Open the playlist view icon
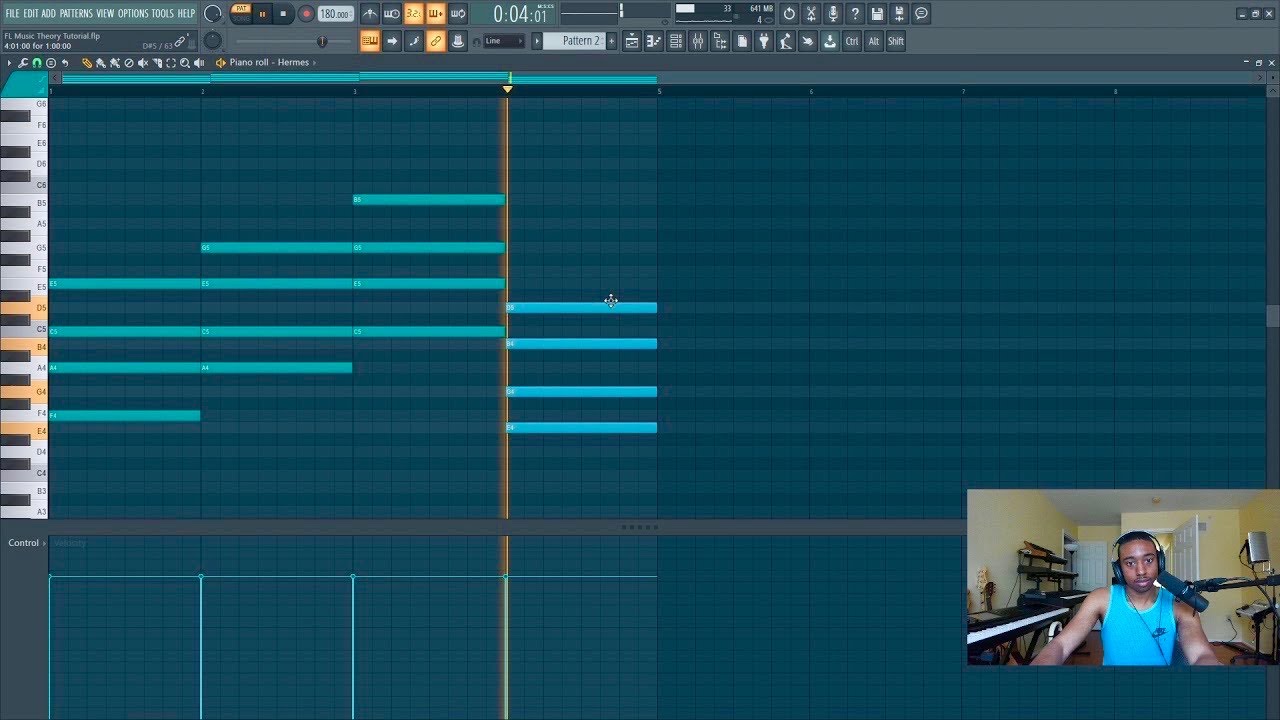 (x=632, y=41)
